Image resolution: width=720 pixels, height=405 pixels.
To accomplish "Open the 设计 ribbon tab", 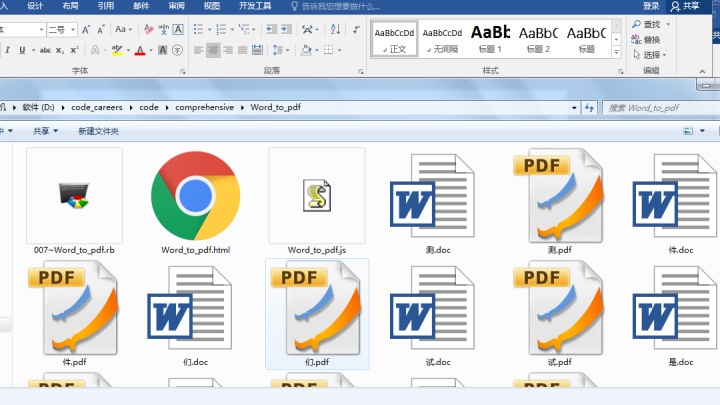I will tap(35, 6).
